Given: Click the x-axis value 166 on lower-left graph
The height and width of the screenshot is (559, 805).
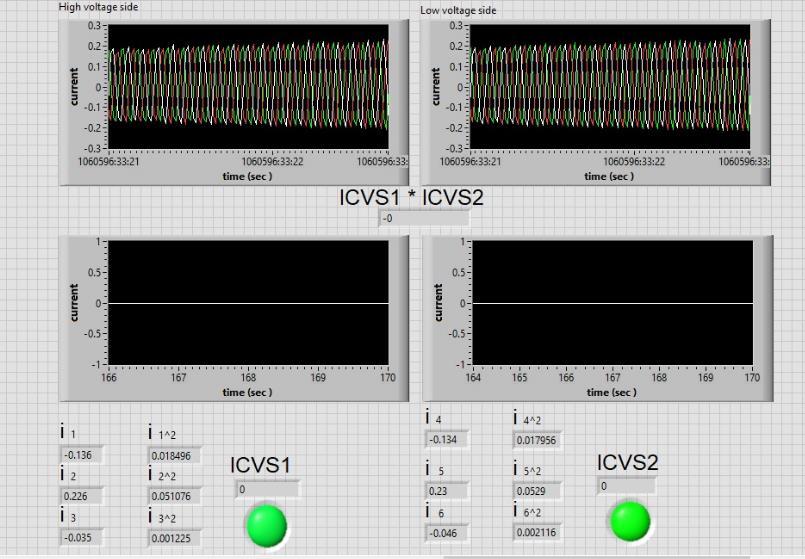Looking at the screenshot, I should (x=109, y=378).
